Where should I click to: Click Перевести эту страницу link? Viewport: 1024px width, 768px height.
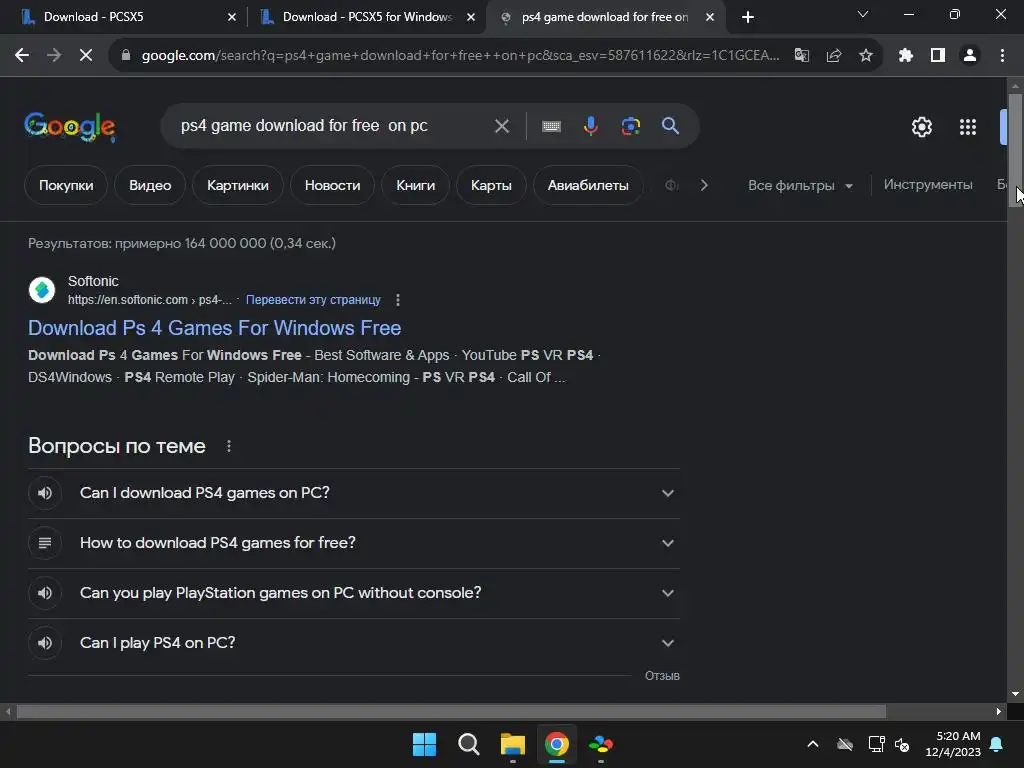click(x=313, y=300)
